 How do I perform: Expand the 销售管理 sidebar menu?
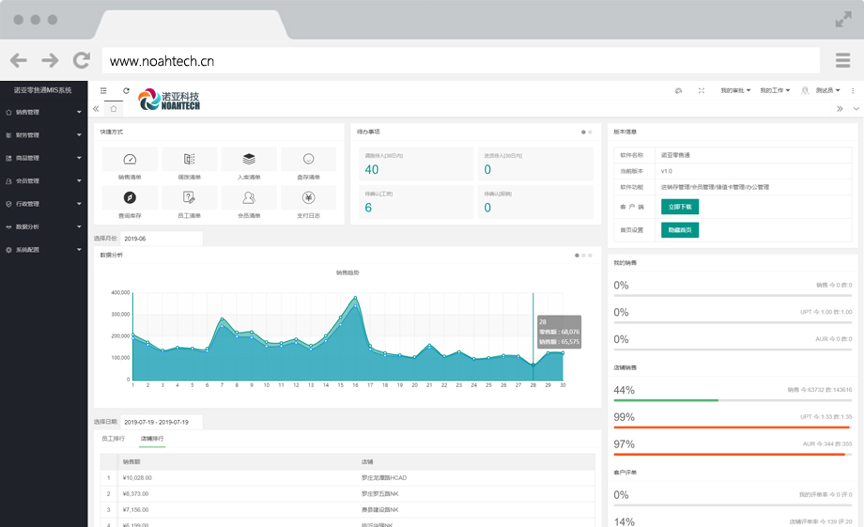point(44,112)
